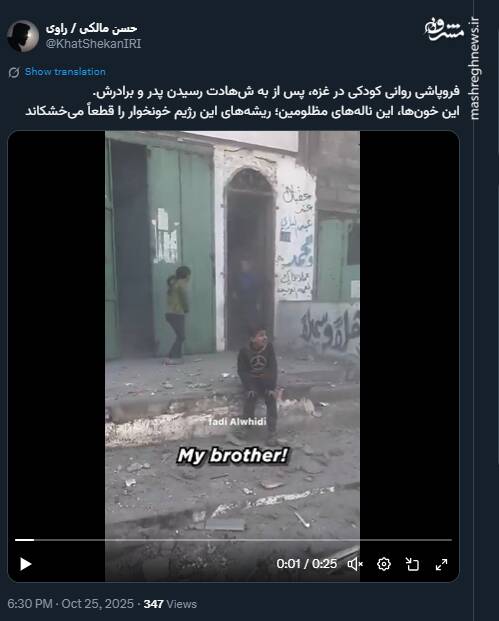Click the fadi Alwhidi watermark
This screenshot has width=499, height=621.
[237, 422]
